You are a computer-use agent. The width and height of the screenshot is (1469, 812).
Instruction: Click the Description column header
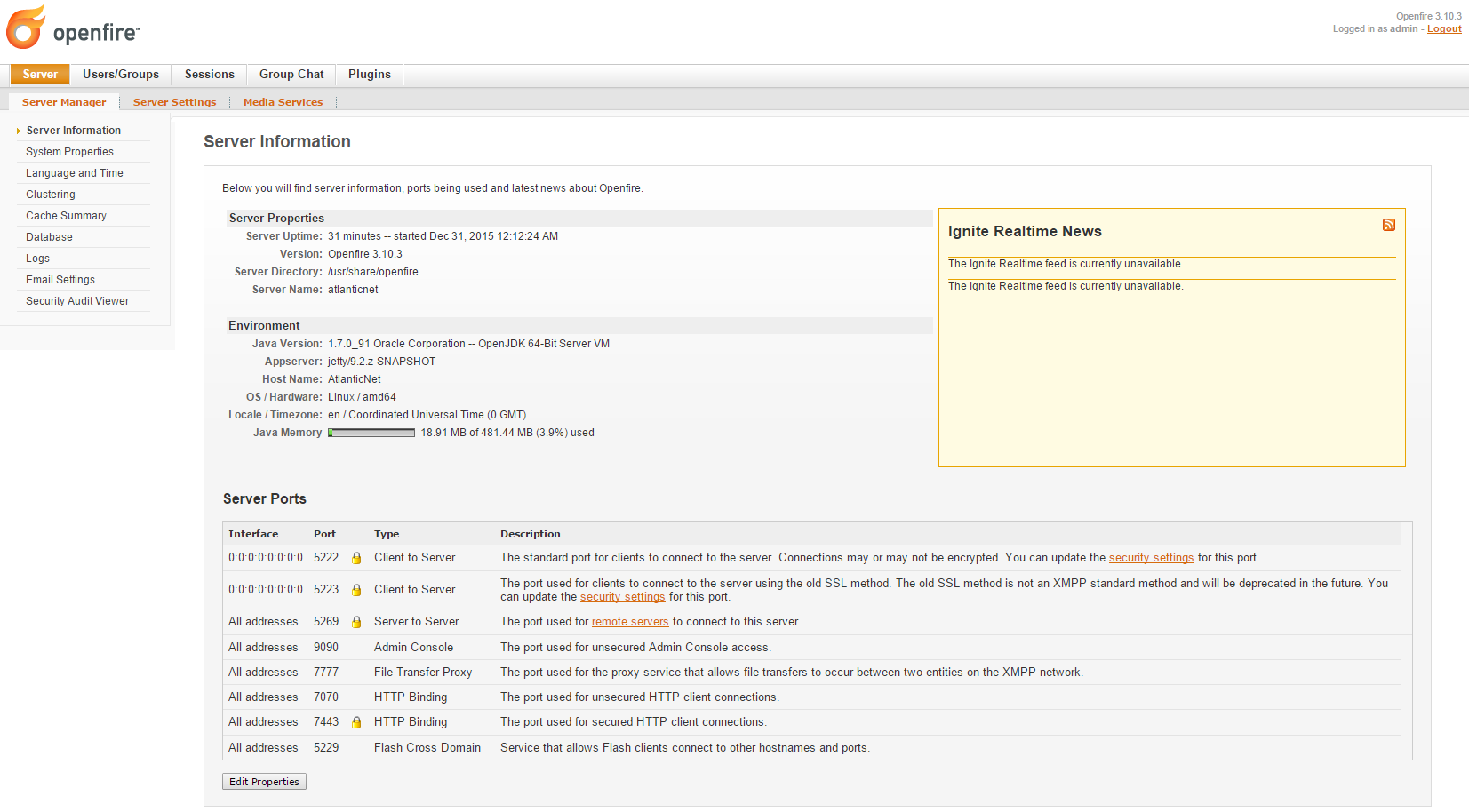coord(530,534)
